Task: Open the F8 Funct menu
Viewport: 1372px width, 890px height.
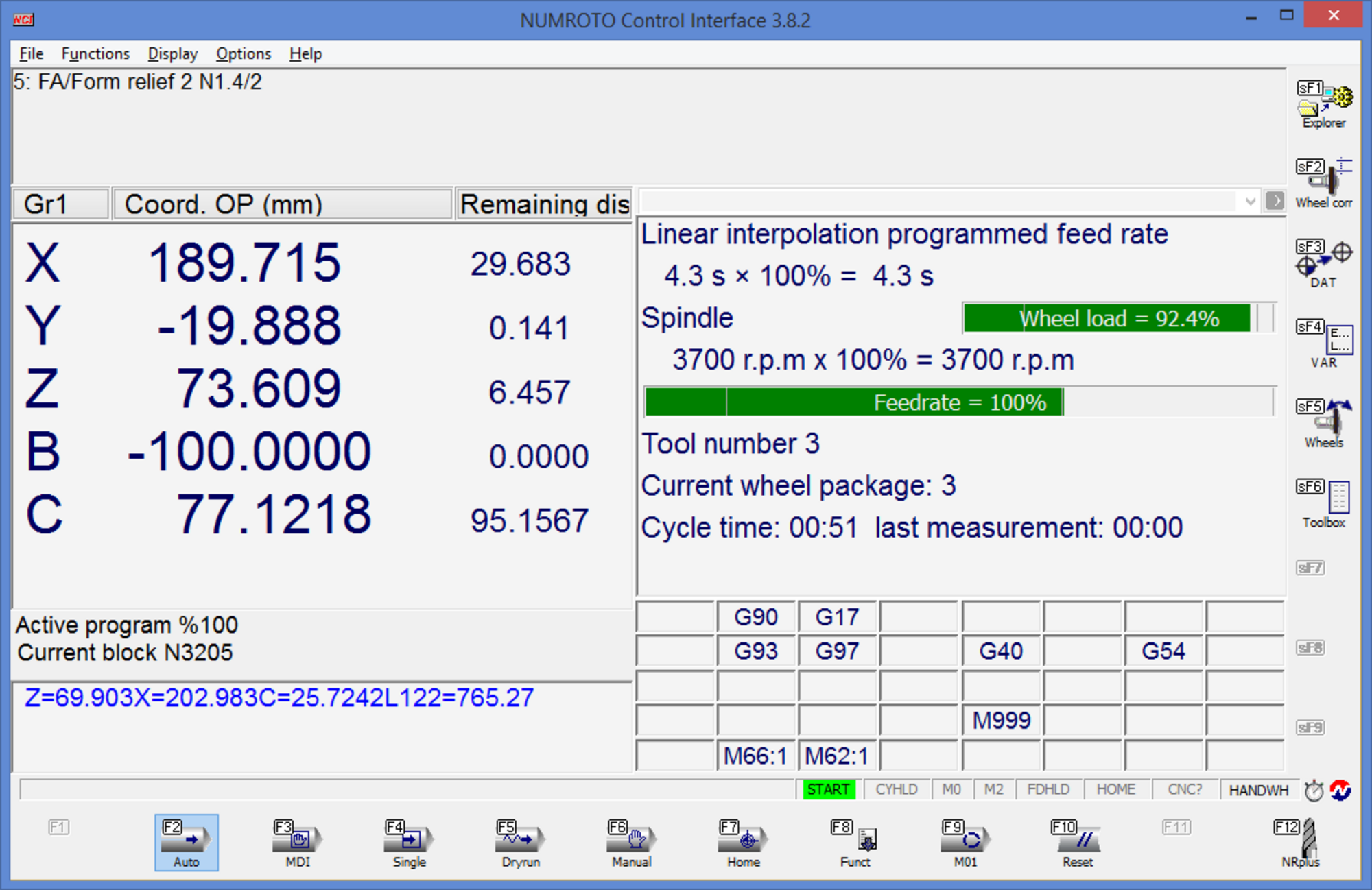Action: point(855,843)
